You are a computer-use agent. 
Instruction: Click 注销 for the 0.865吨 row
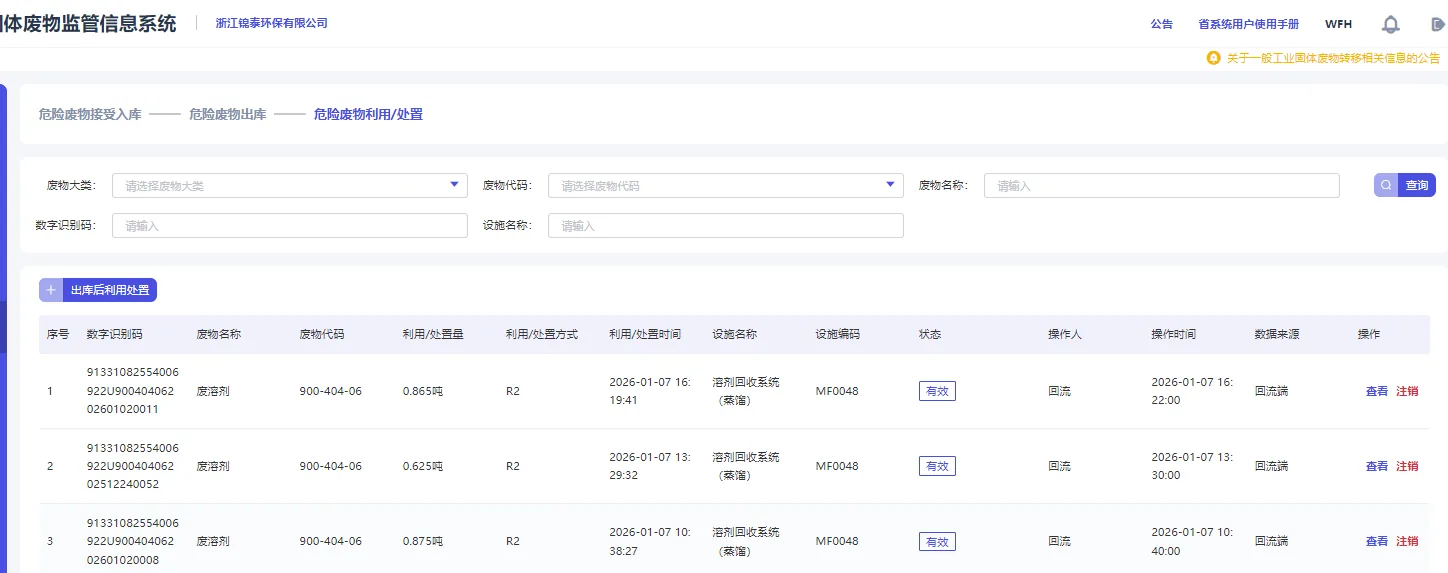point(1407,391)
